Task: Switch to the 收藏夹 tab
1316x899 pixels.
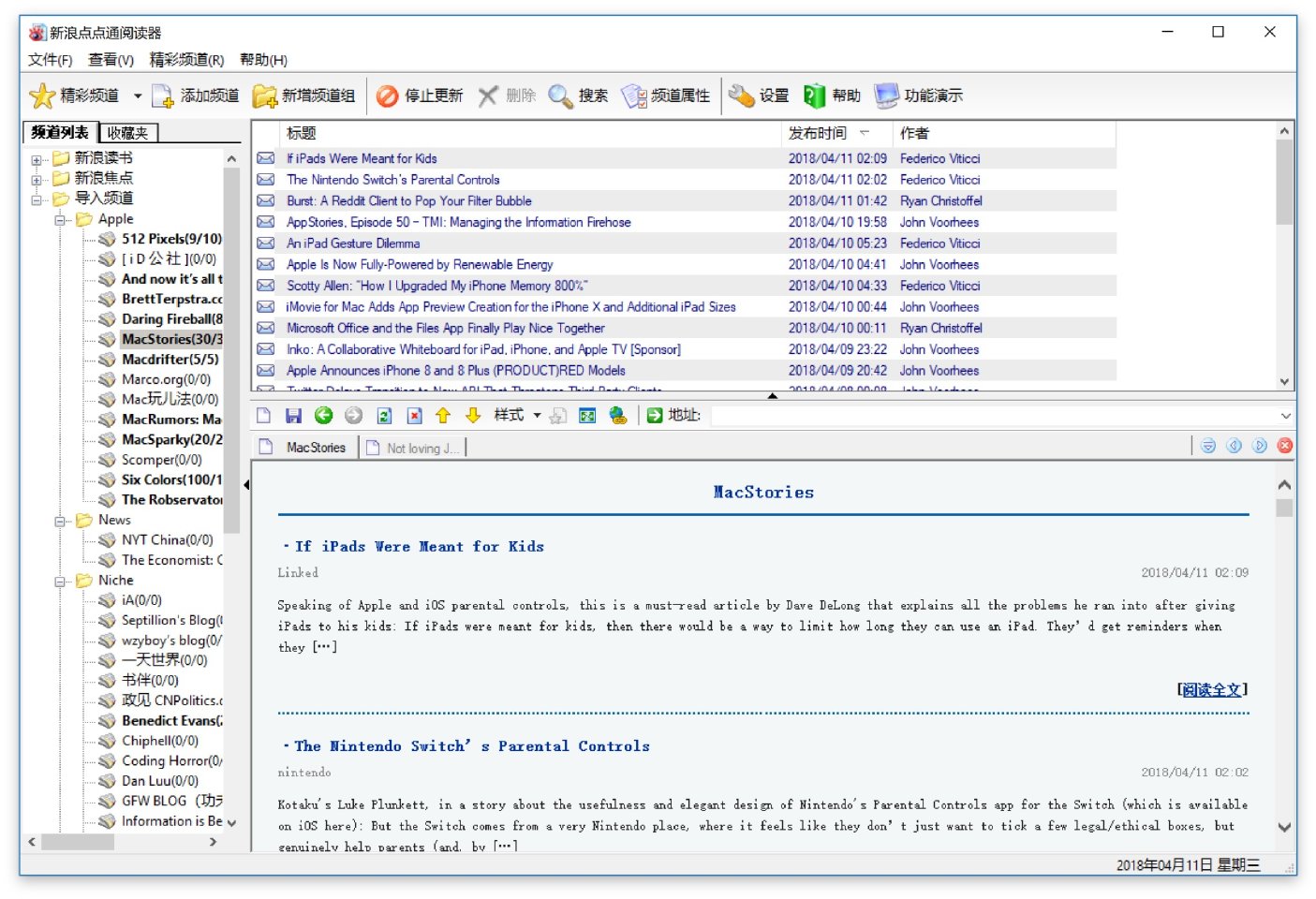Action: click(128, 133)
